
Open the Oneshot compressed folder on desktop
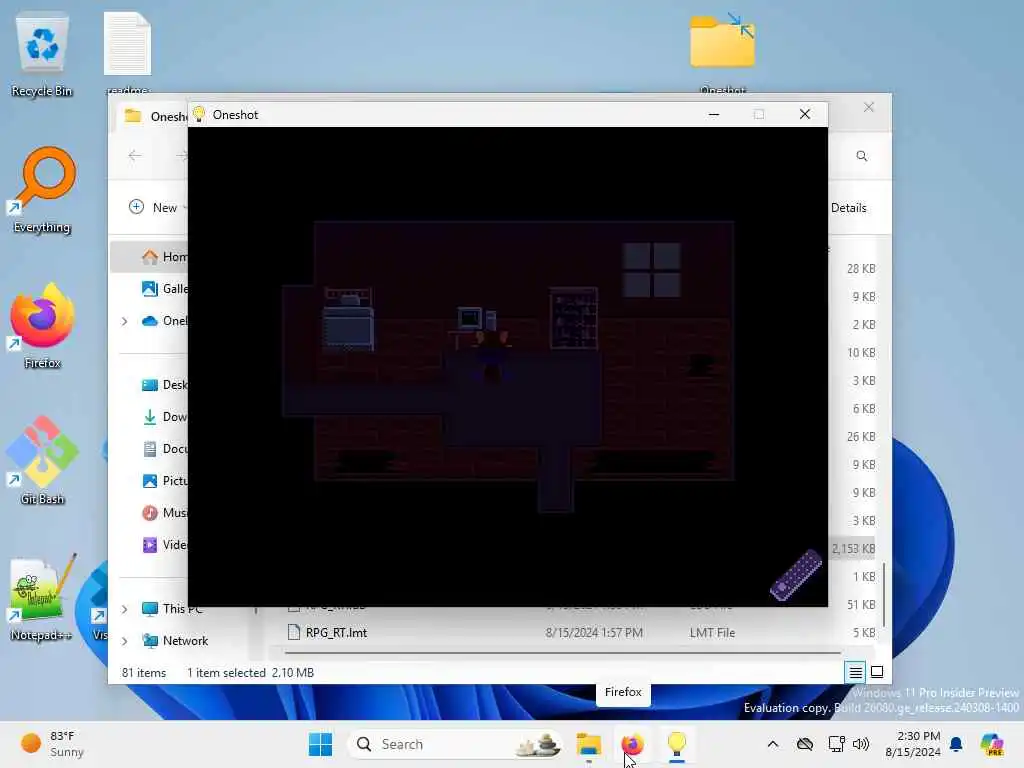(x=722, y=52)
